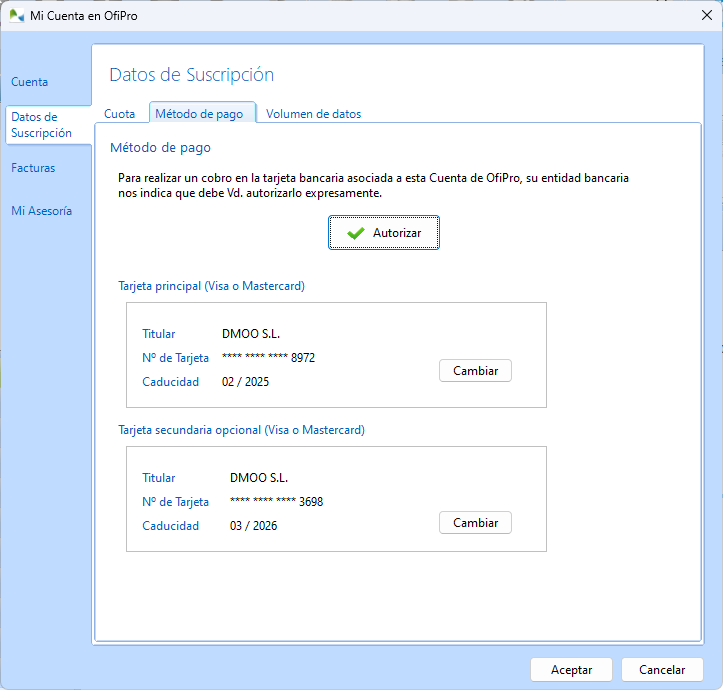Confirm with the Aceptar button

coord(571,670)
